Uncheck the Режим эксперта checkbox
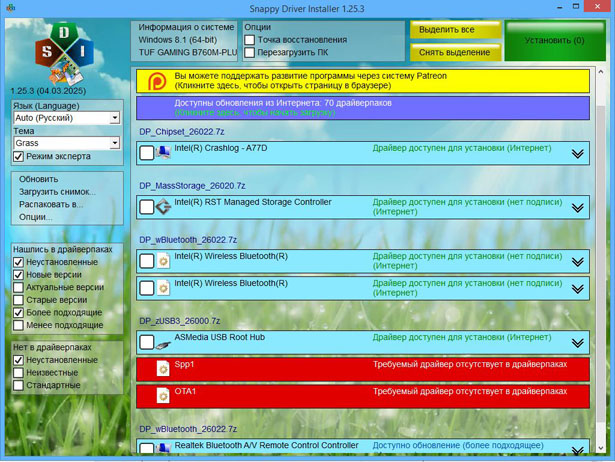The height and width of the screenshot is (462, 615). (x=18, y=157)
